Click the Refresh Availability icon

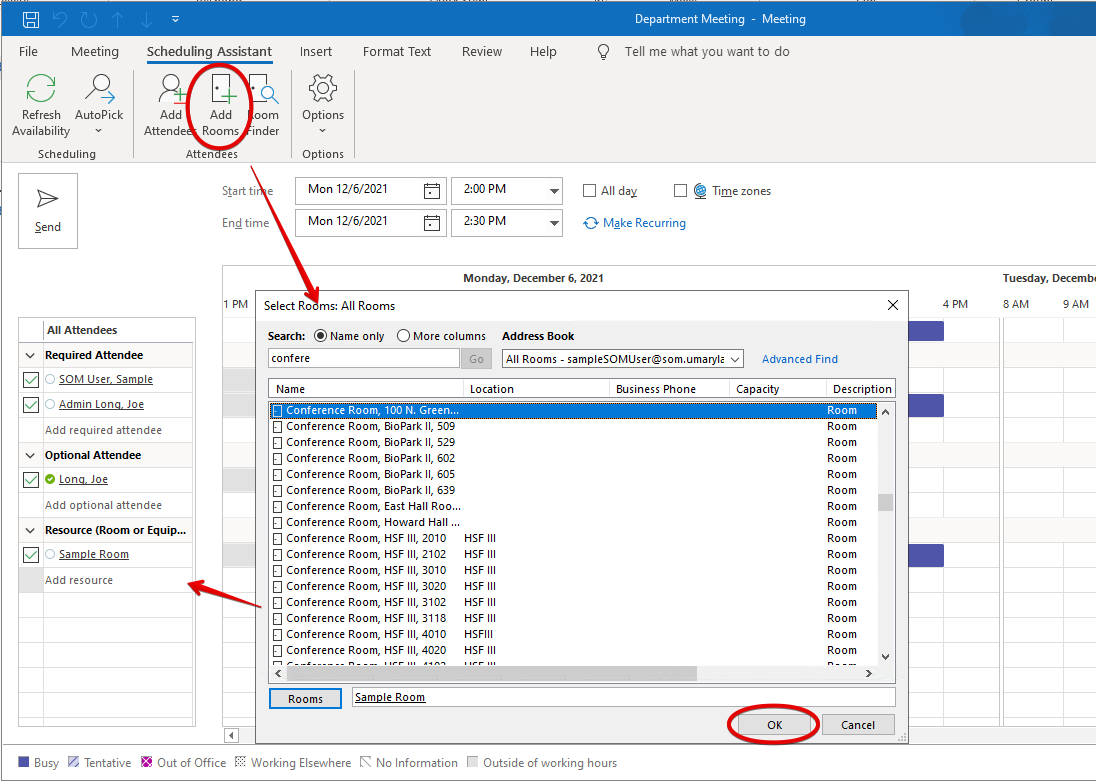[41, 91]
